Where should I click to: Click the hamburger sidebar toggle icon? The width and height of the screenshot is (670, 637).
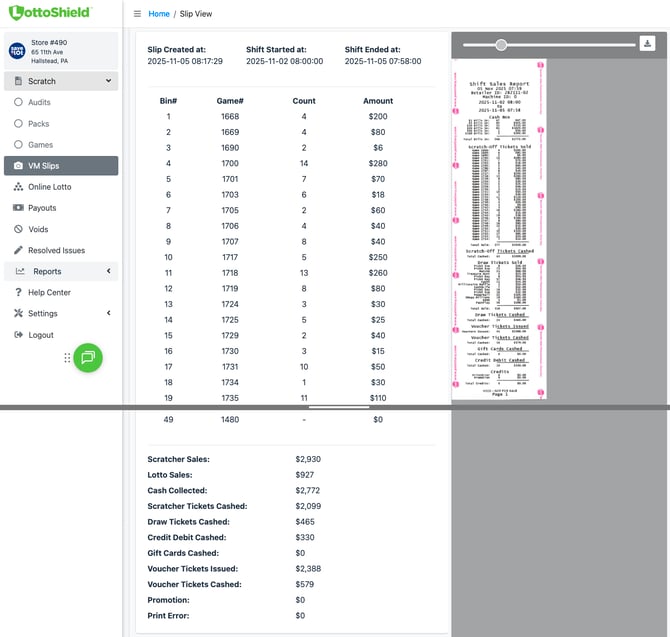tap(137, 14)
